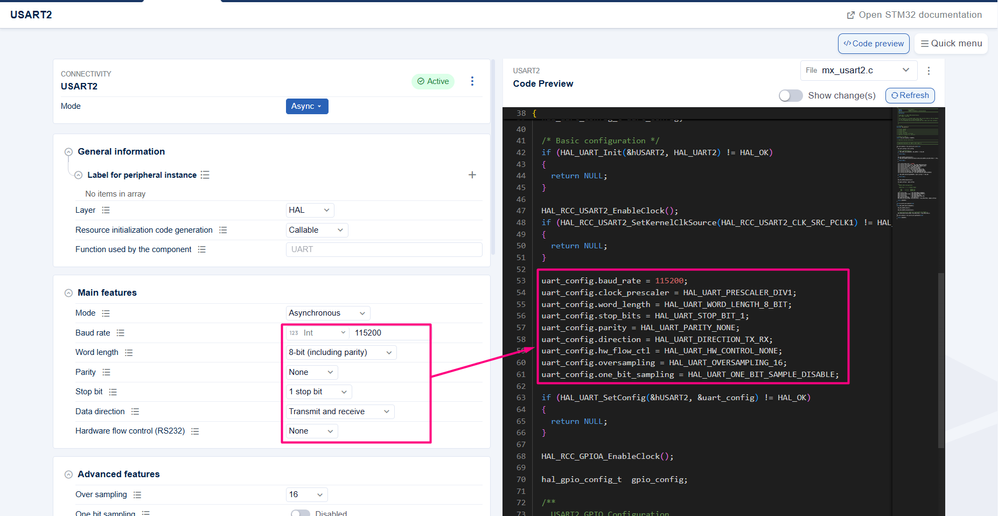Click the Code preview button

point(873,43)
